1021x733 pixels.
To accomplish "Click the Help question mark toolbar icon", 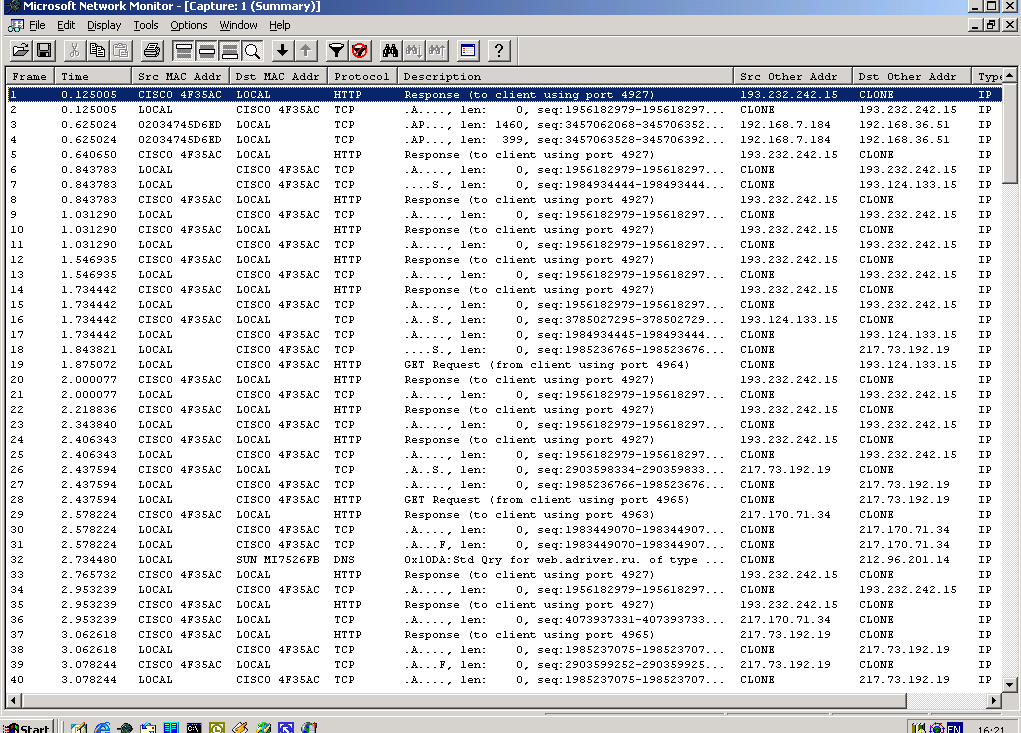I will click(x=499, y=50).
